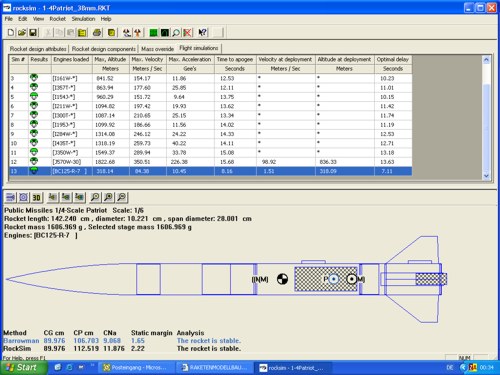Click the yellow notes icon in toolbar
The width and height of the screenshot is (500, 375).
tap(82, 32)
